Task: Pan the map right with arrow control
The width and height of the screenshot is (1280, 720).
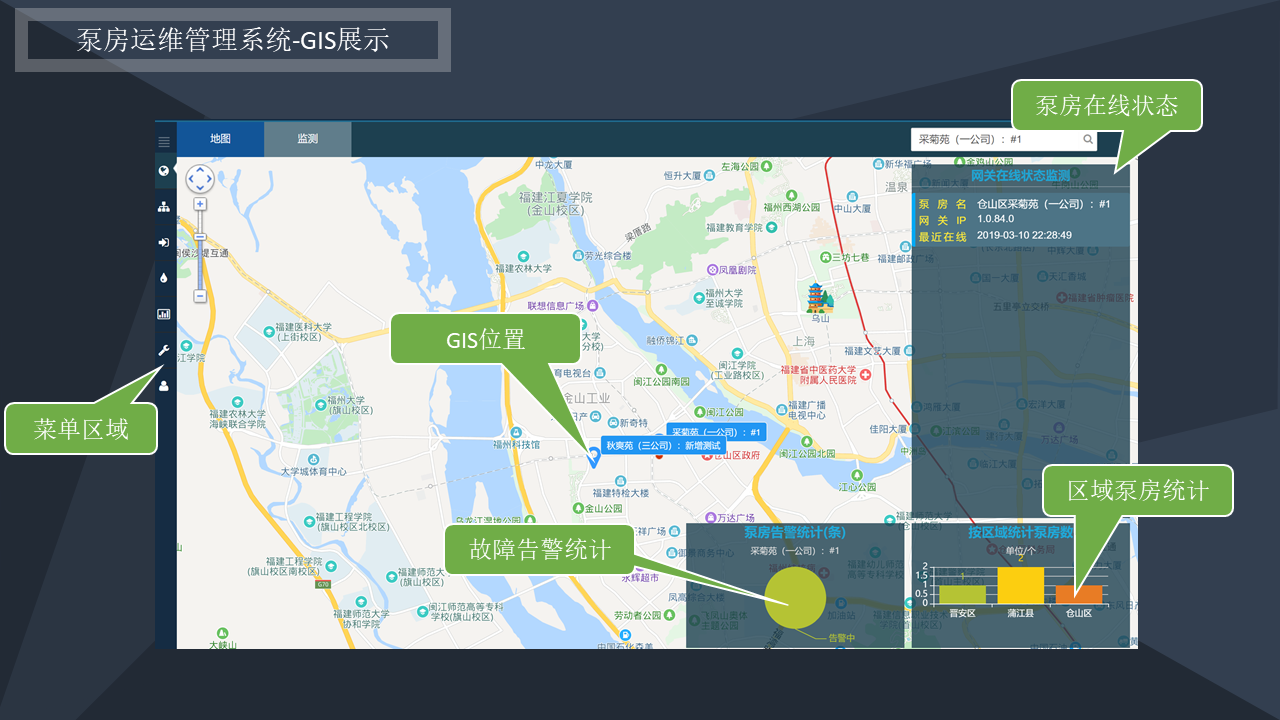Action: 210,179
